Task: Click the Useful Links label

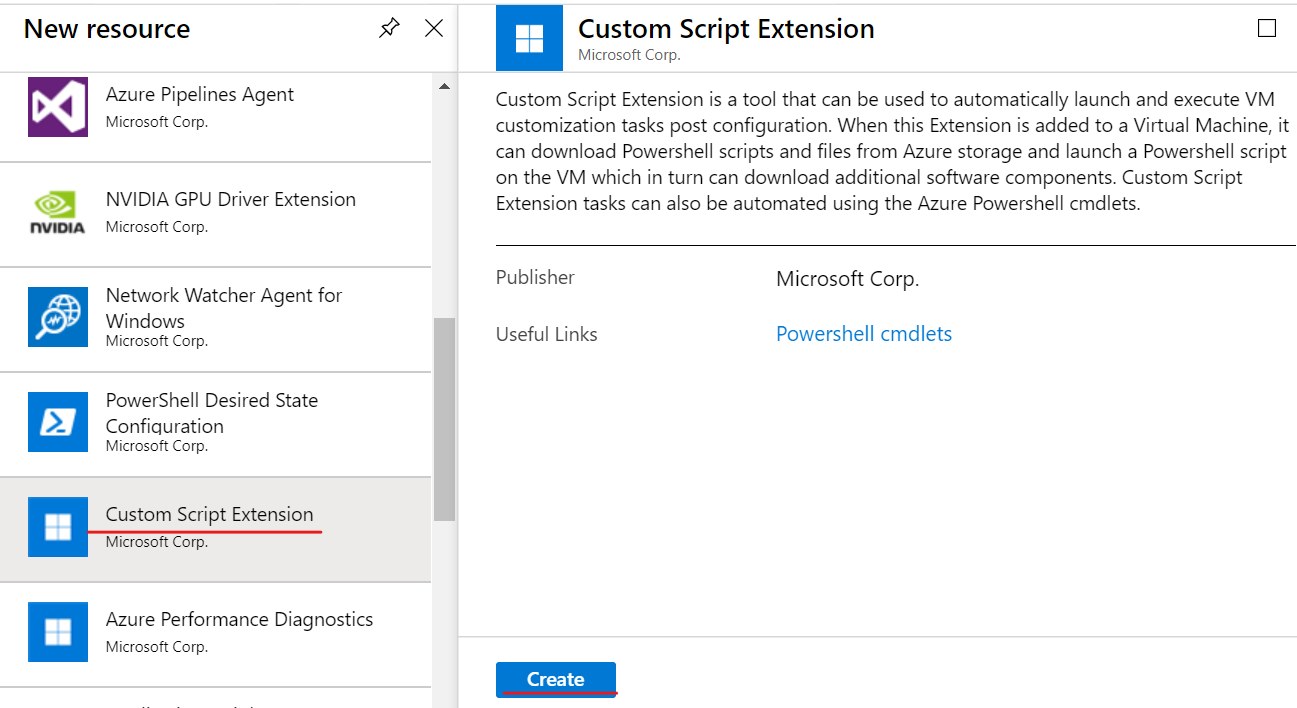Action: pos(547,334)
